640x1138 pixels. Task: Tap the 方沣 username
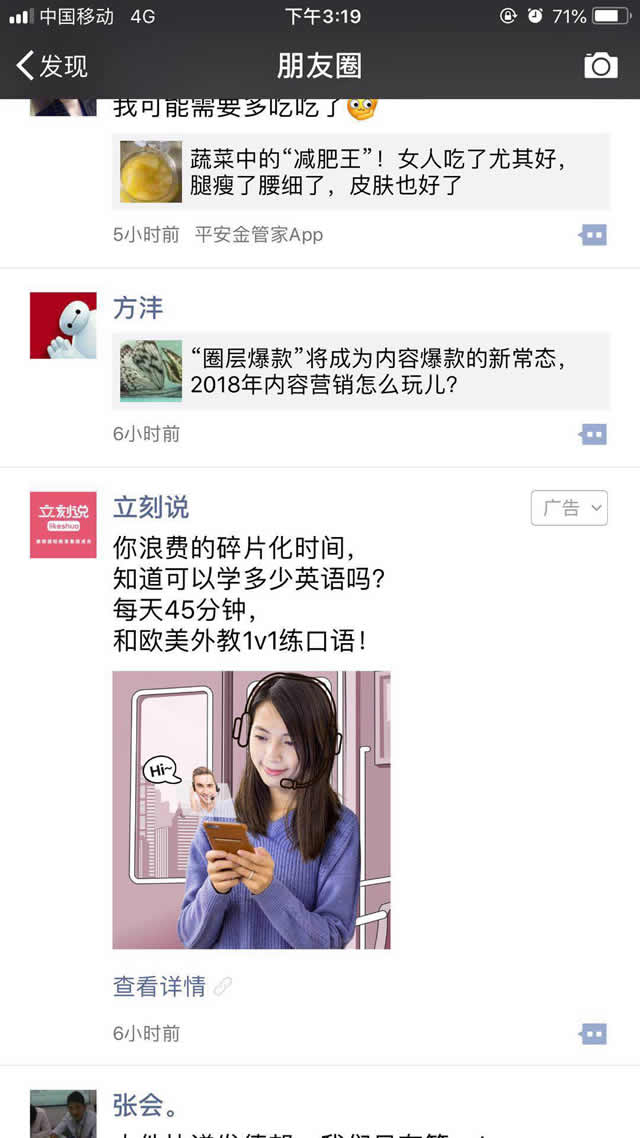point(138,308)
